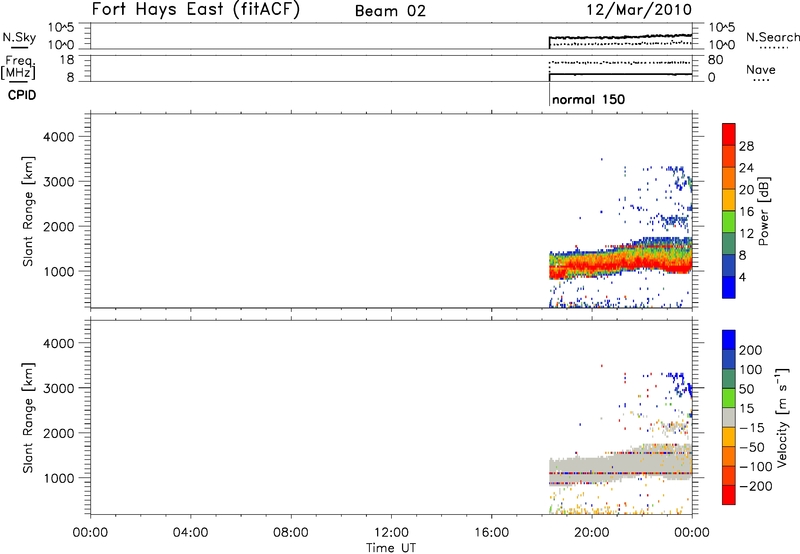Click the '18' frequency axis label

click(67, 60)
